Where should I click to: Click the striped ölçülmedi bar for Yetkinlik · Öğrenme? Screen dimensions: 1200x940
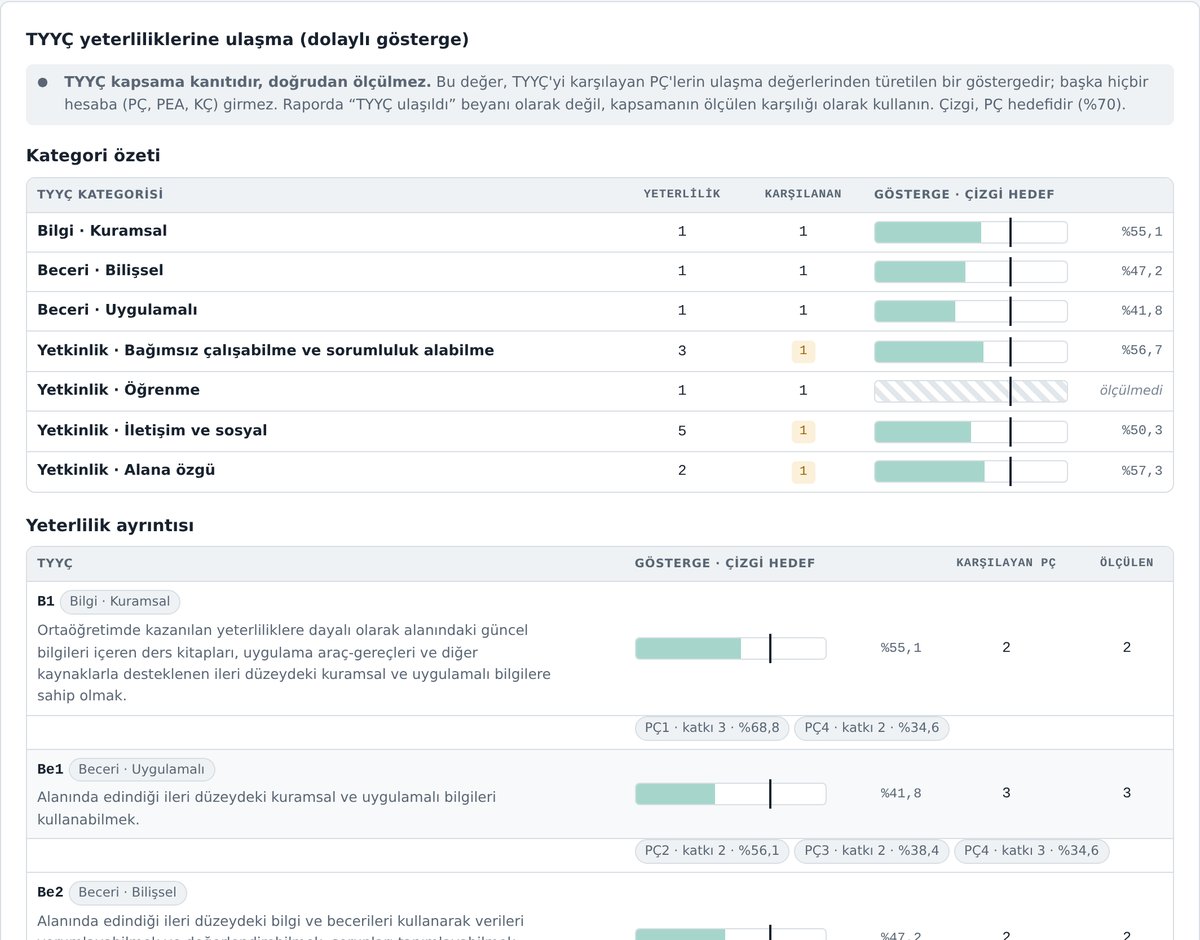971,391
